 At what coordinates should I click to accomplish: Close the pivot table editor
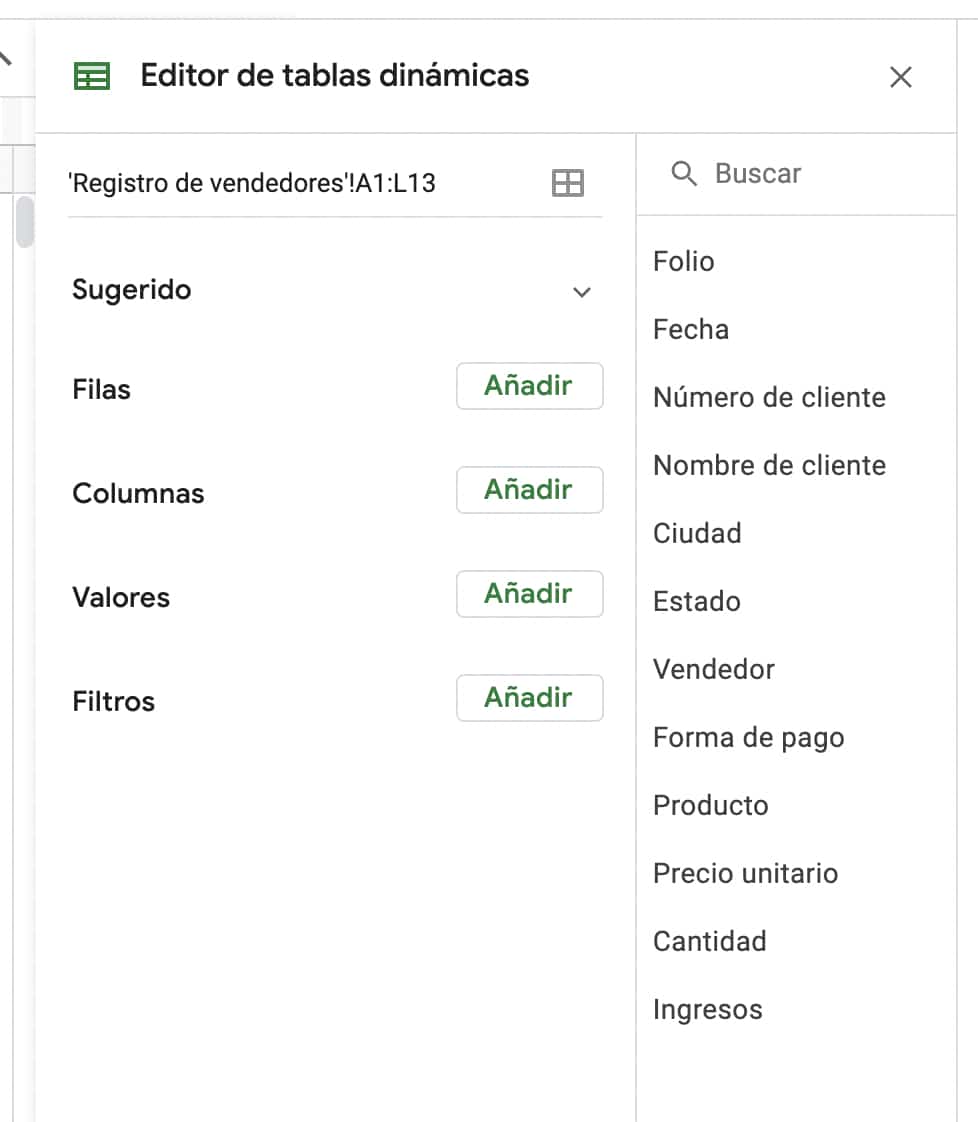tap(901, 77)
